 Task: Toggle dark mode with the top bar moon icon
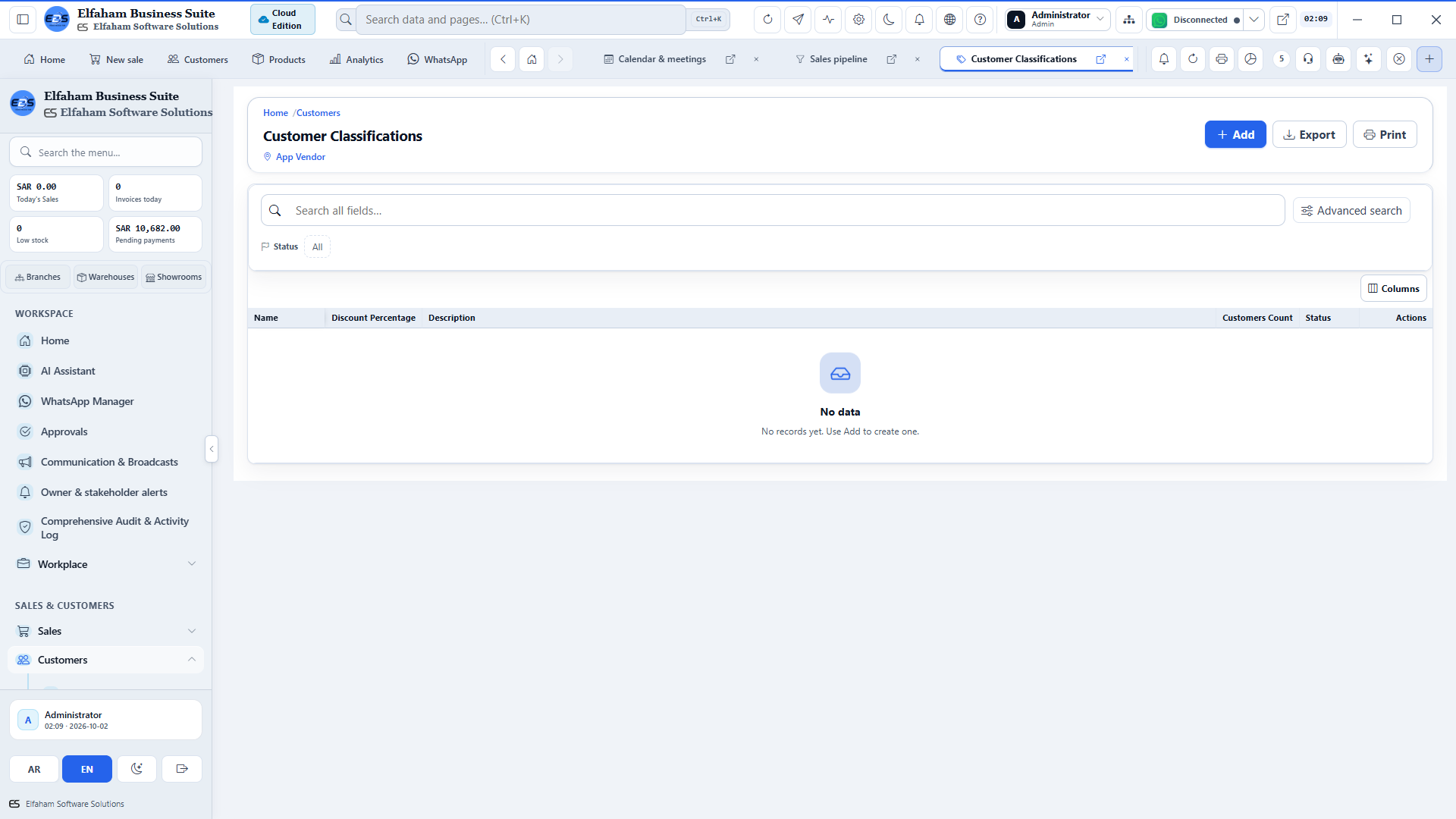tap(889, 20)
